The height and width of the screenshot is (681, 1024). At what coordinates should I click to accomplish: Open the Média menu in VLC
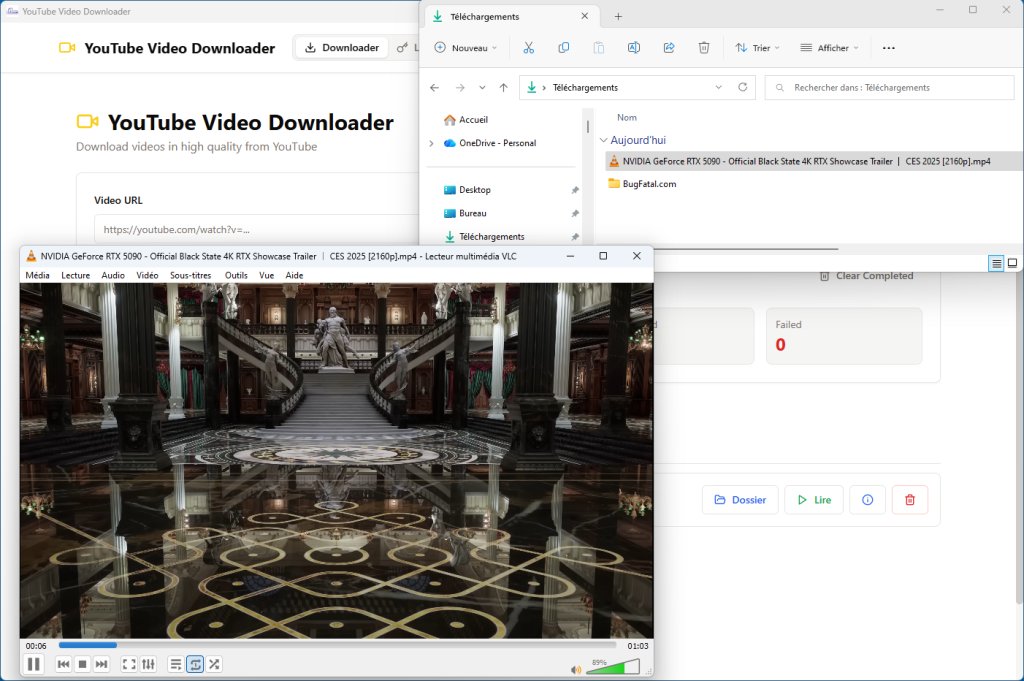[37, 275]
